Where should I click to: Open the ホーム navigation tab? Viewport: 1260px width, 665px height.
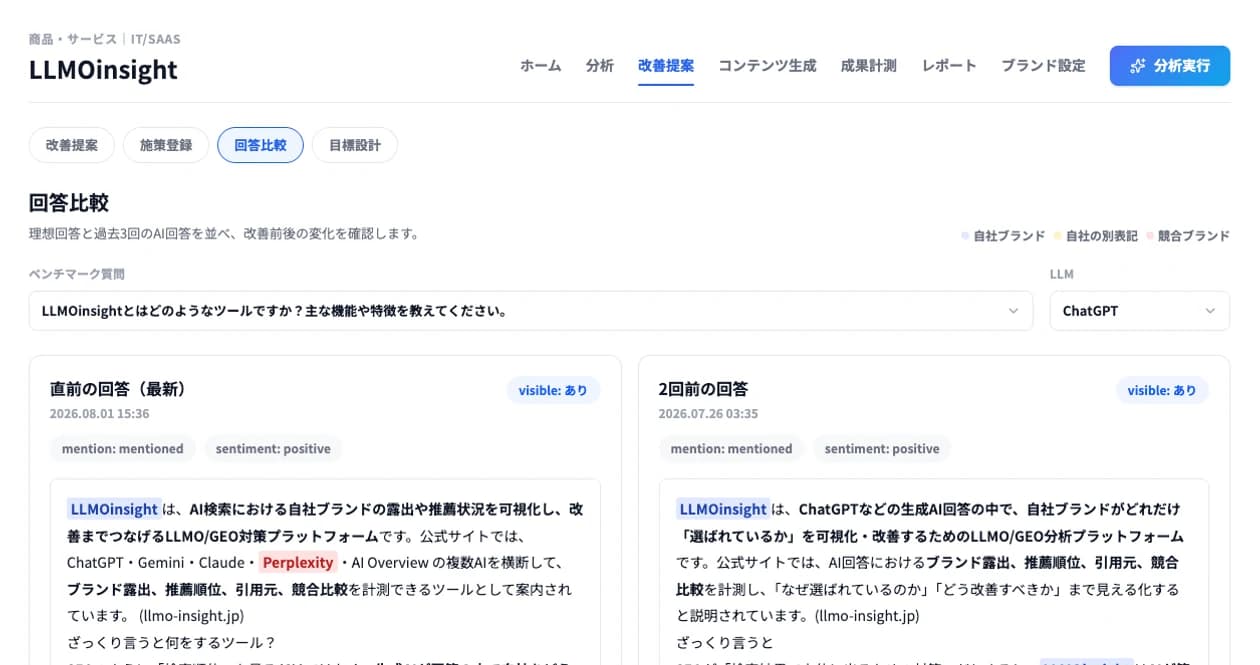tap(541, 66)
